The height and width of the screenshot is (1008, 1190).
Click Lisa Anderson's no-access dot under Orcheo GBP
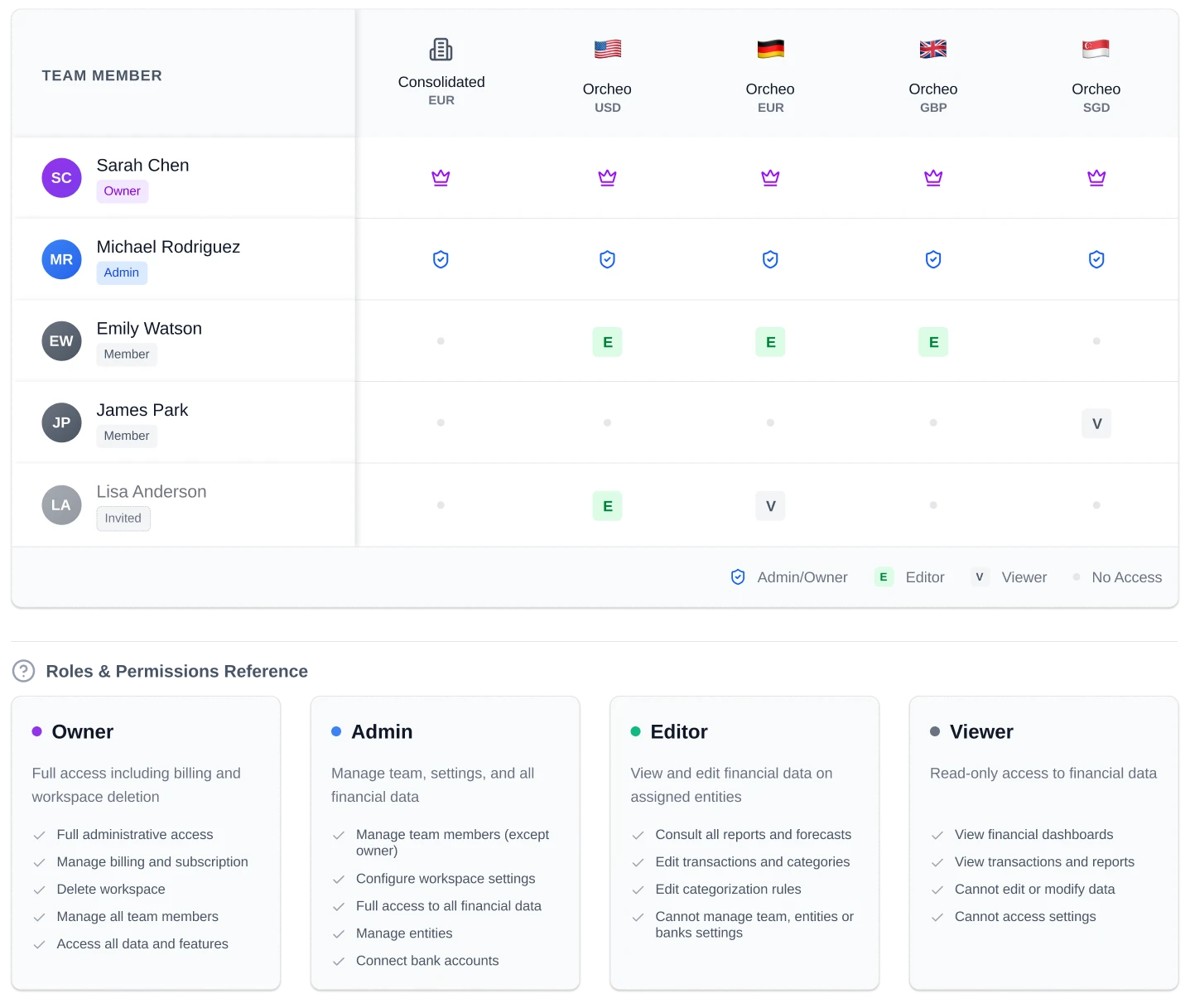pos(933,505)
